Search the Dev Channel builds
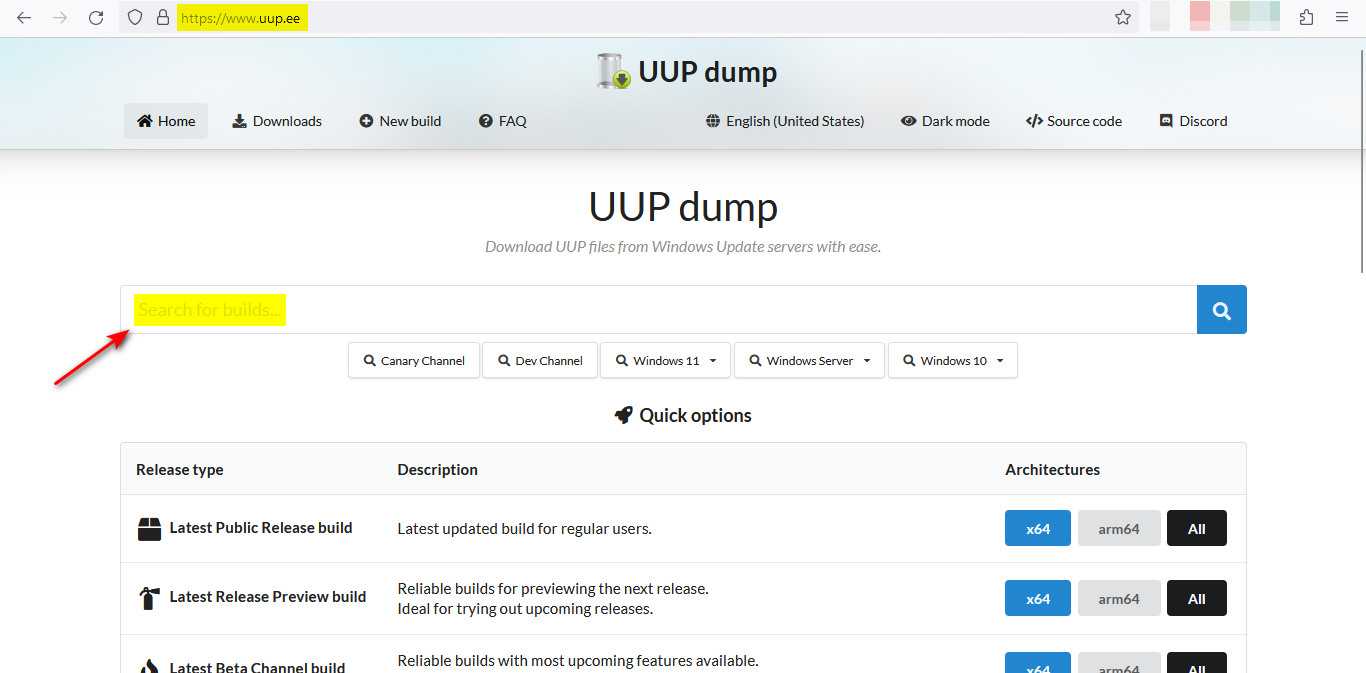 (540, 361)
